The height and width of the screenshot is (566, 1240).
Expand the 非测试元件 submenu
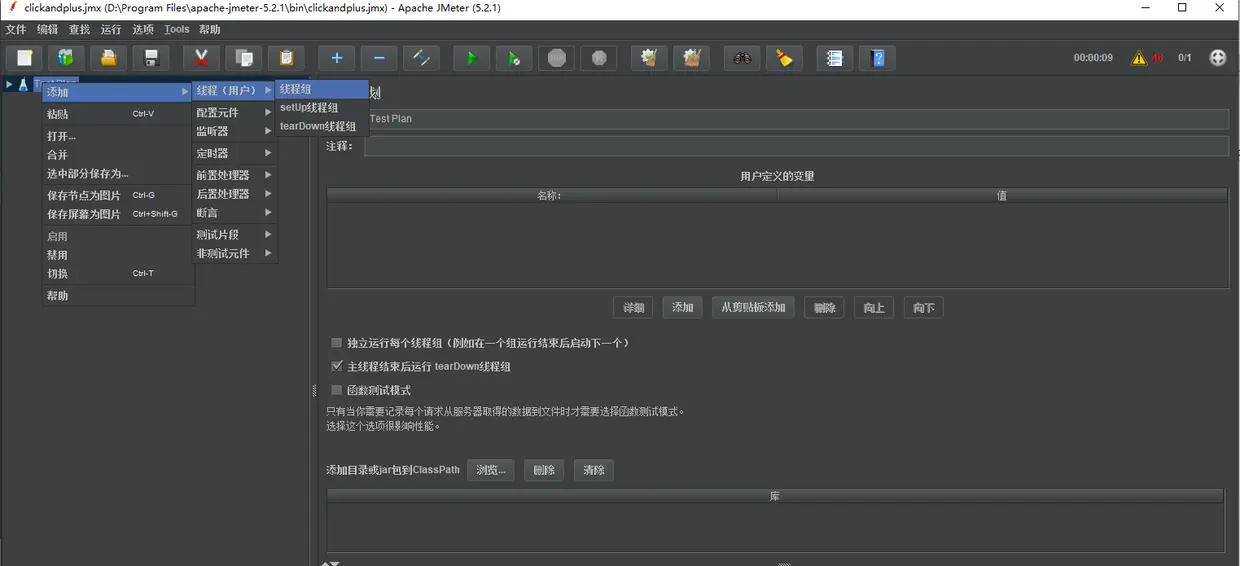(234, 254)
